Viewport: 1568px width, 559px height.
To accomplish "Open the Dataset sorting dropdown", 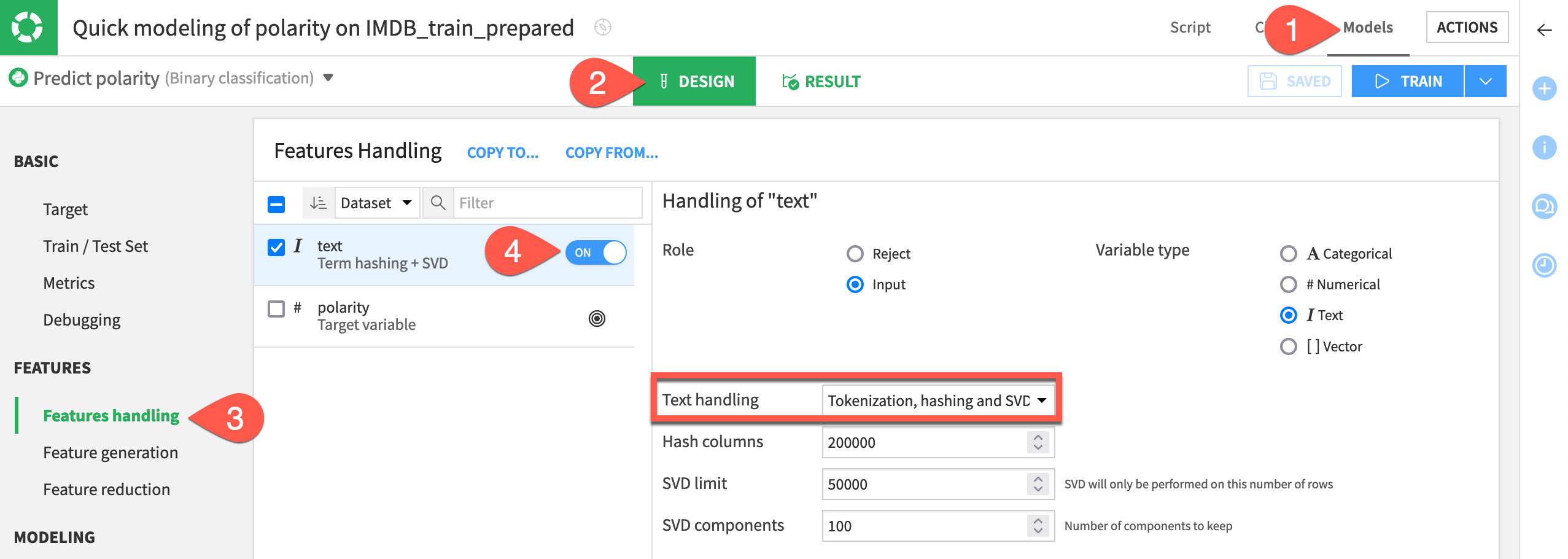I will pos(377,202).
